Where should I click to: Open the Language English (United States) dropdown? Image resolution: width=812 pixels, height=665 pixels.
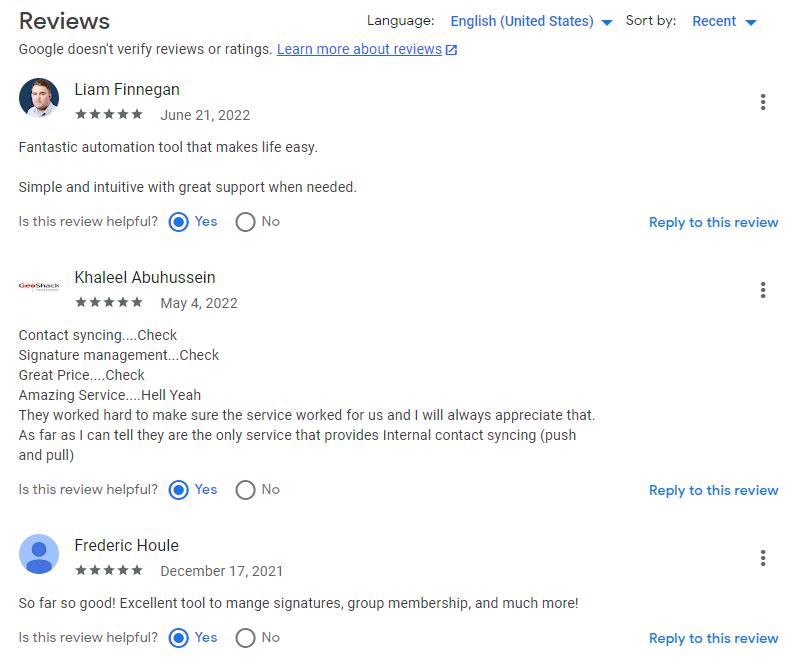click(531, 21)
